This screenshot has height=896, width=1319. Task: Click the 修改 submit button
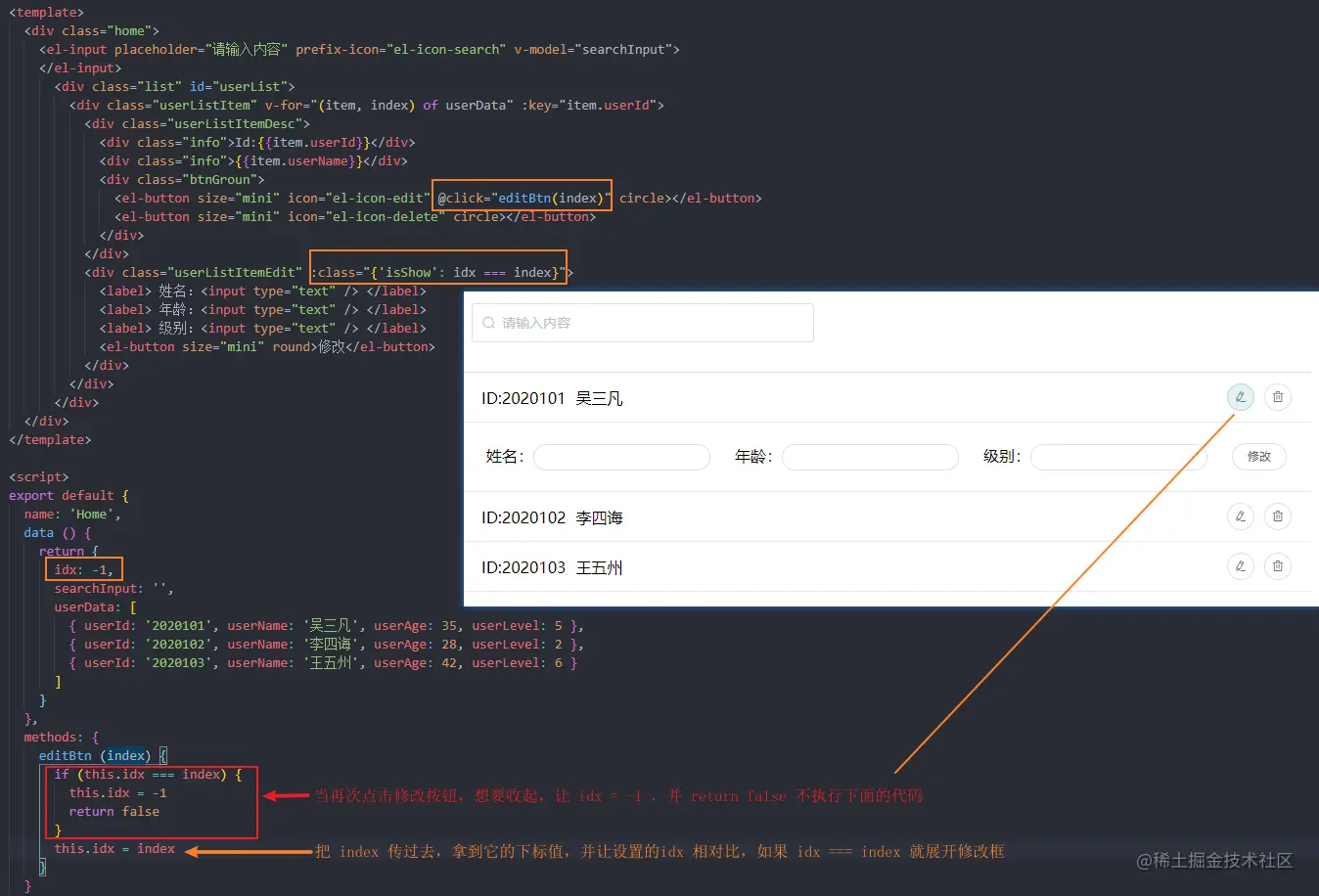[x=1258, y=457]
